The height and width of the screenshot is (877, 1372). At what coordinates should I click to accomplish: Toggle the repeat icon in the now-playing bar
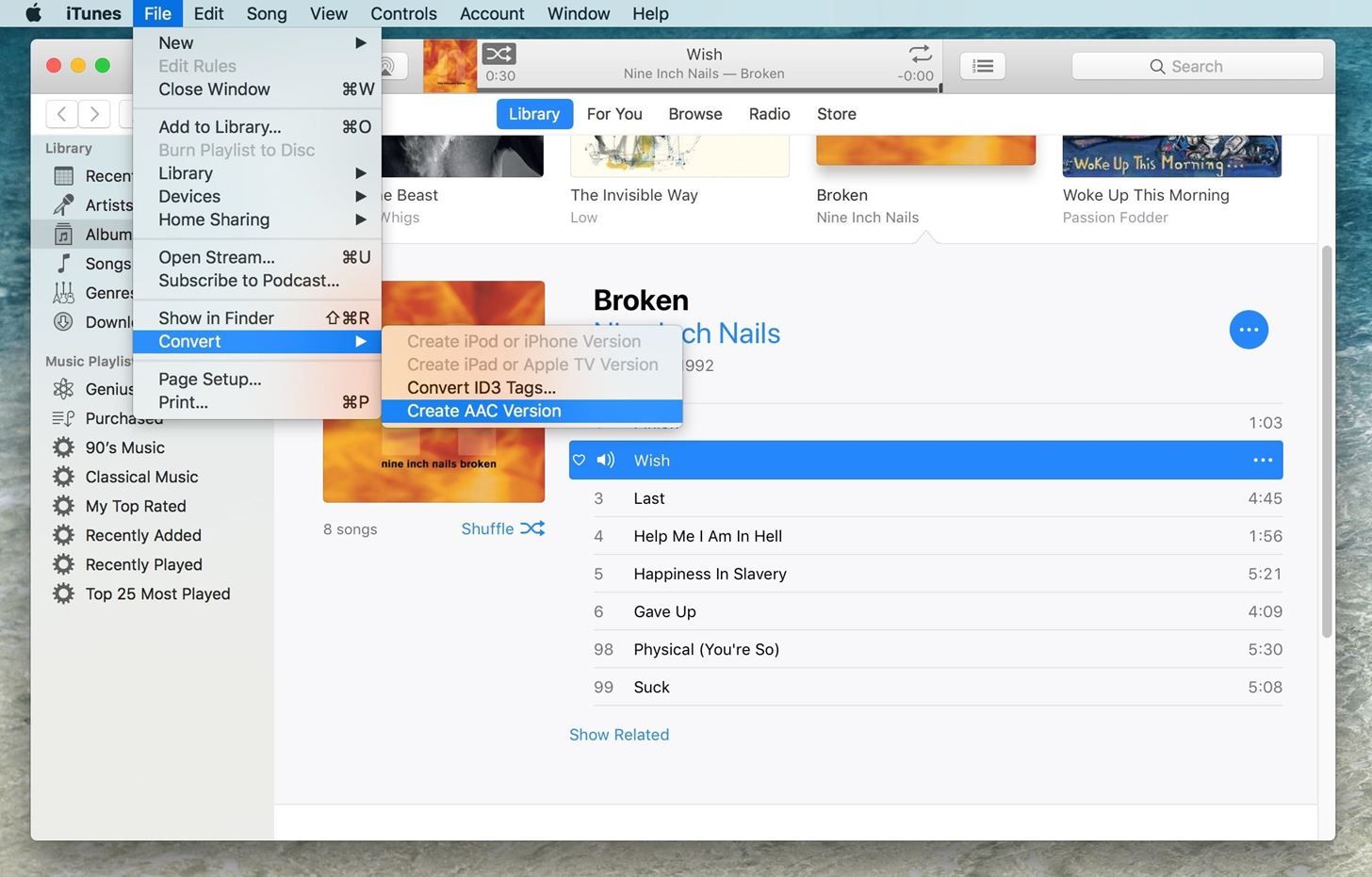(x=920, y=54)
